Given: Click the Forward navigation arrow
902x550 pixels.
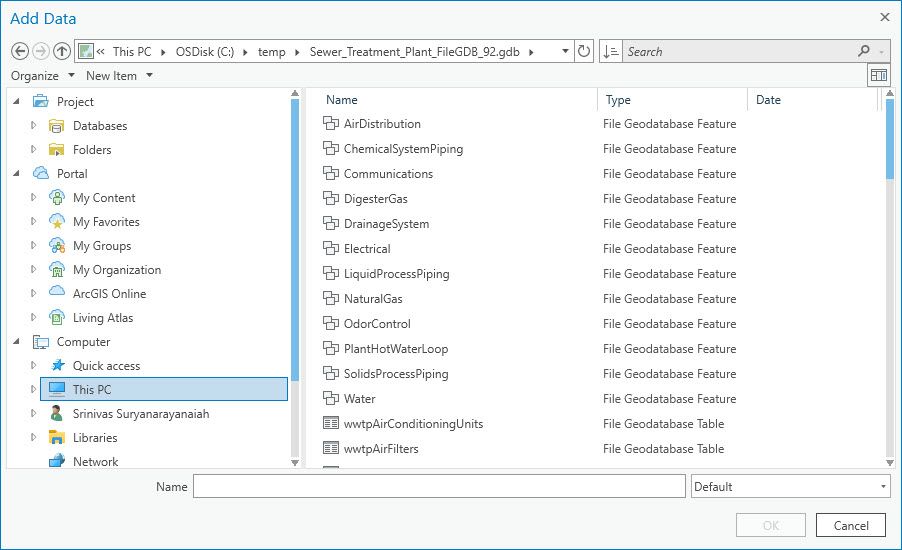Looking at the screenshot, I should 41,51.
